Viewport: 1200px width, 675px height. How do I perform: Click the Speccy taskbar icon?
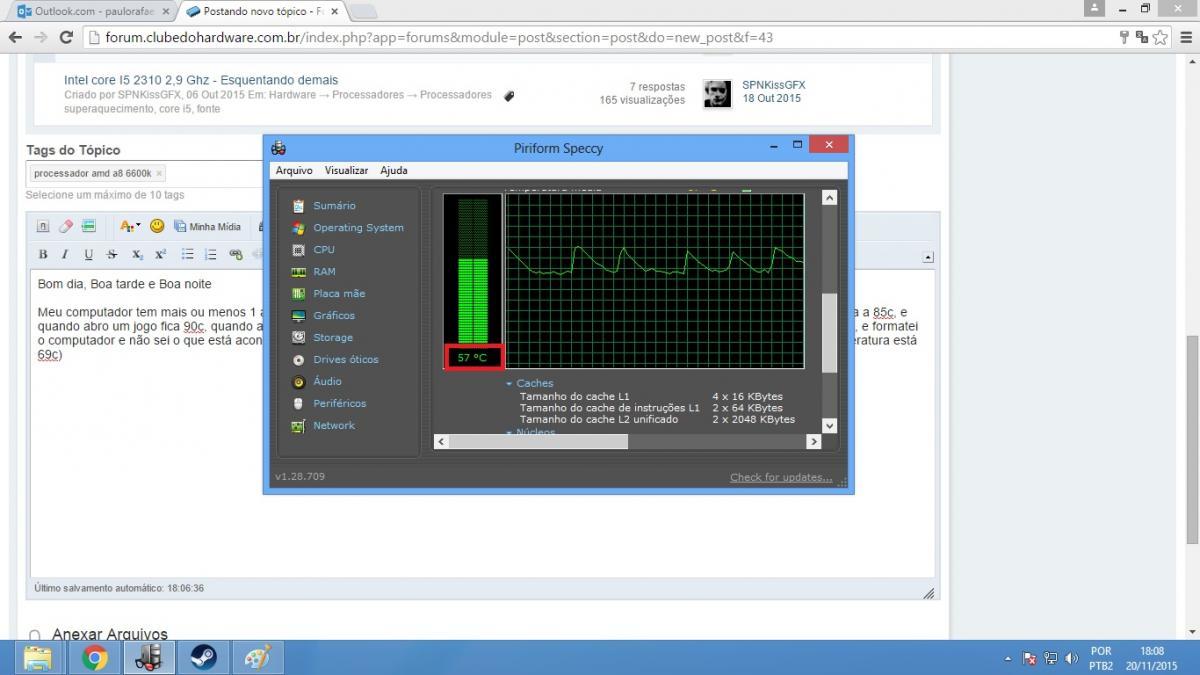tap(150, 658)
